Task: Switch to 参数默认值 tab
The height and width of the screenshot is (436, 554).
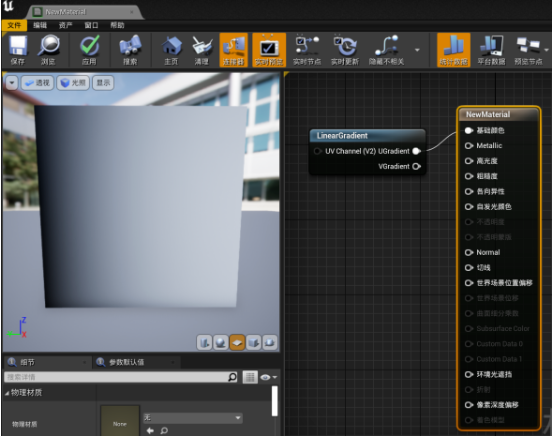Action: [x=126, y=362]
